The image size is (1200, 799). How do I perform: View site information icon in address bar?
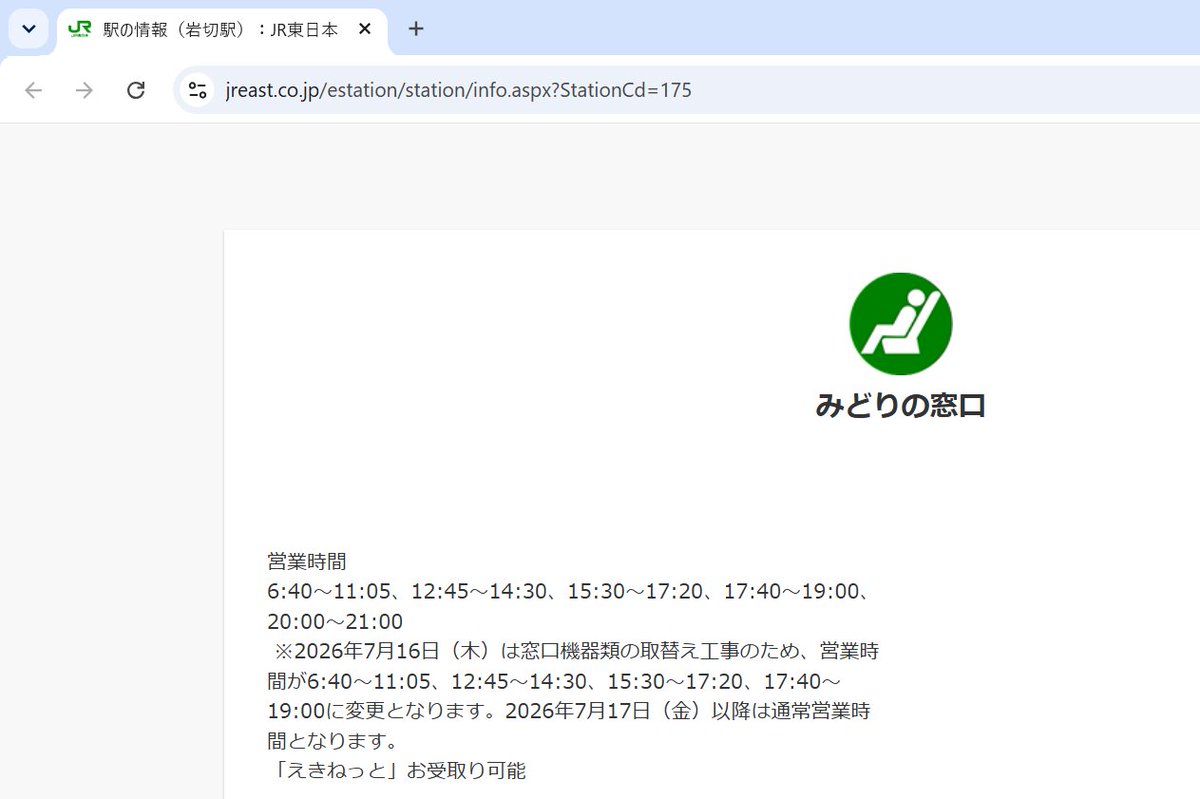coord(196,90)
